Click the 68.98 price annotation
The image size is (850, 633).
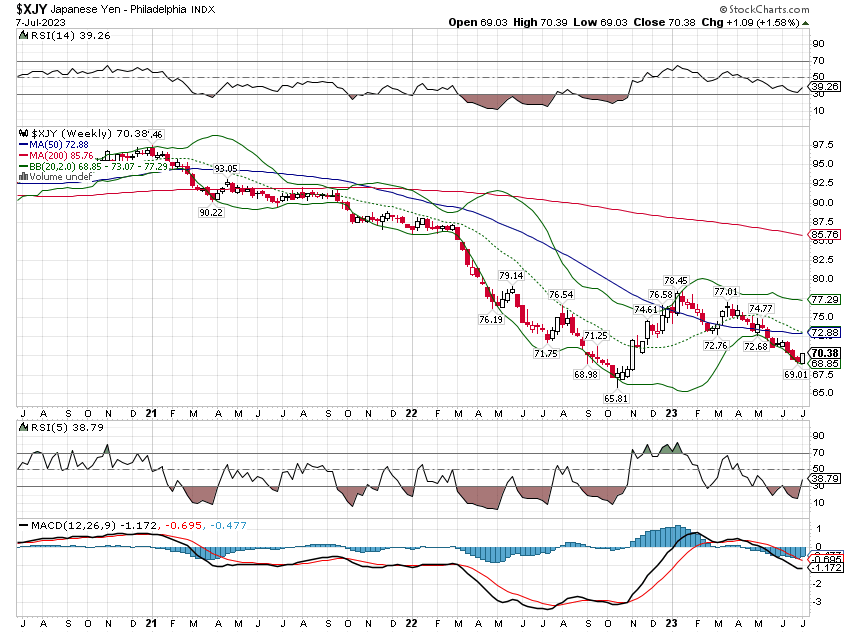[x=585, y=374]
